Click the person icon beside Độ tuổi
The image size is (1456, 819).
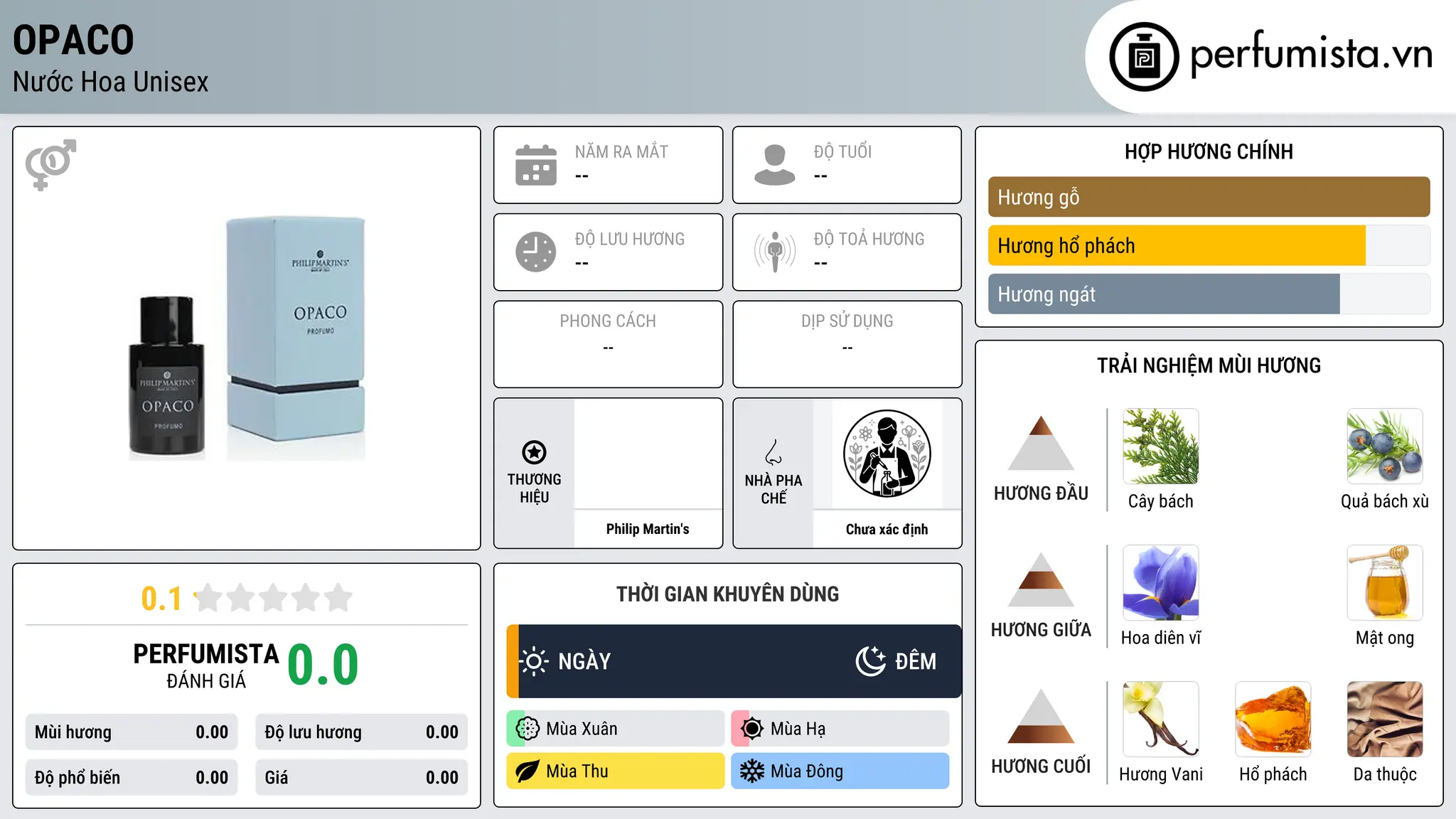pyautogui.click(x=775, y=165)
